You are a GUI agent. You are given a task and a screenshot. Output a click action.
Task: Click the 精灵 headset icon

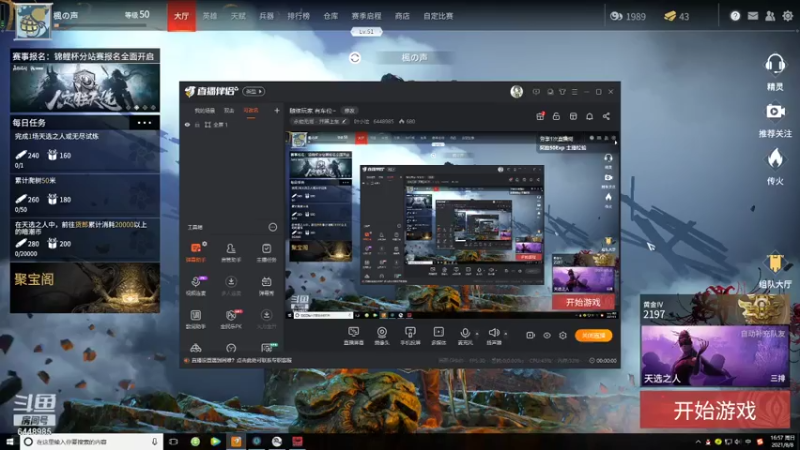tap(775, 65)
